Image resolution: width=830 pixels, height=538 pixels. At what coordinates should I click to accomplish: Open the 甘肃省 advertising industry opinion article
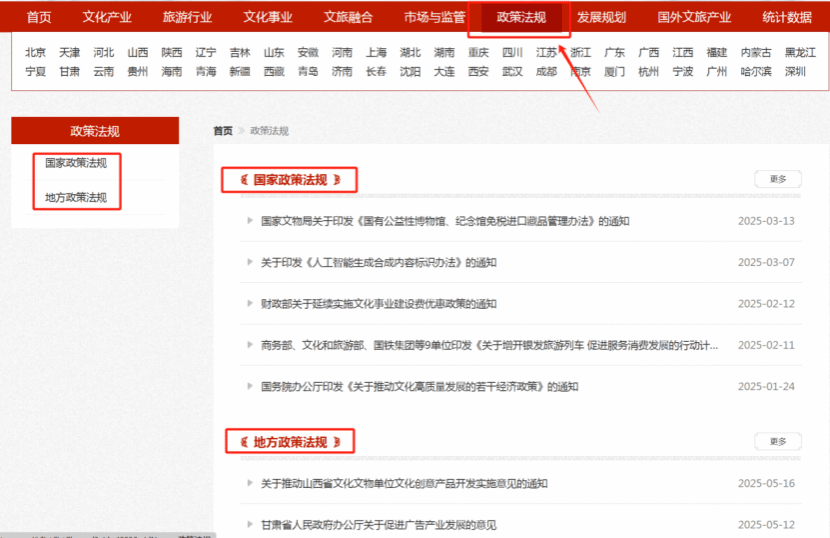(378, 525)
